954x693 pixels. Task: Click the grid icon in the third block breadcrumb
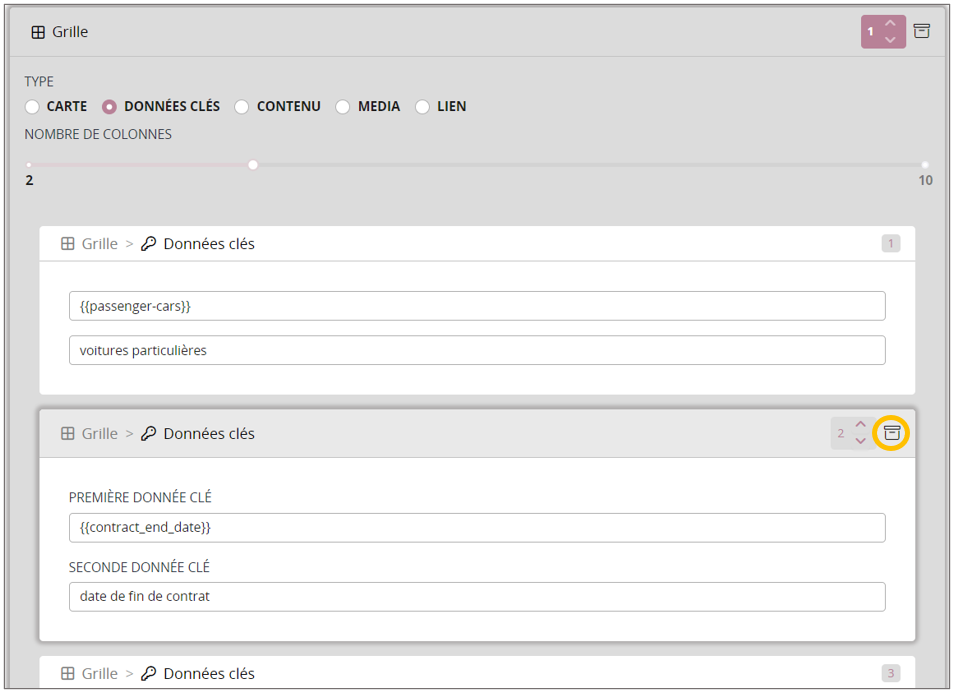pos(68,674)
